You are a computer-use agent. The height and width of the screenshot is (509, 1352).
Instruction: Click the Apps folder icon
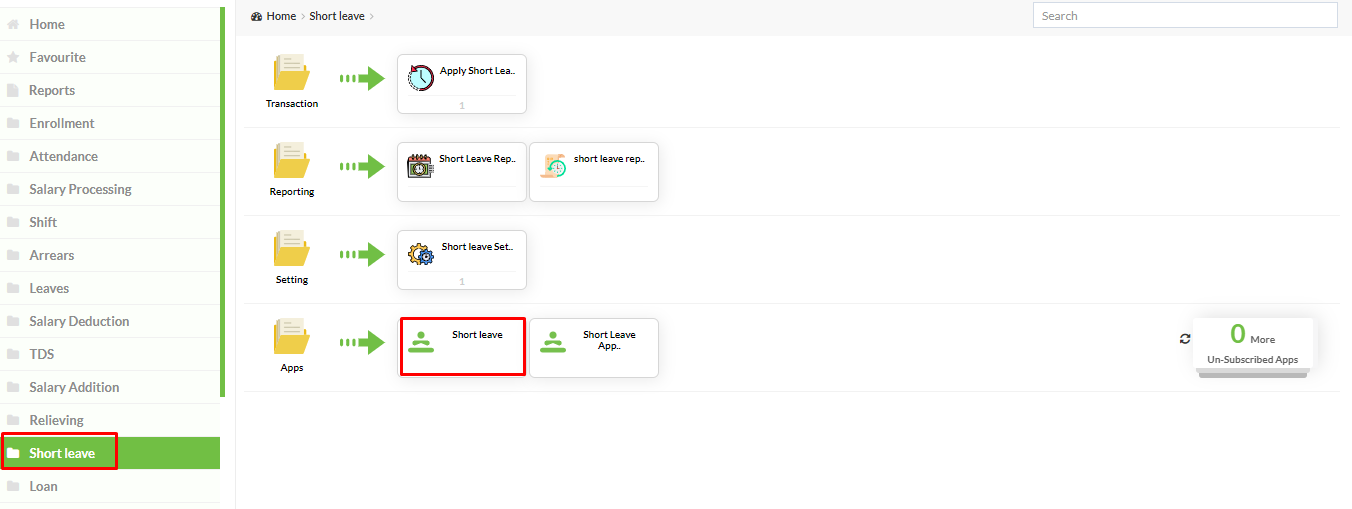click(x=292, y=338)
